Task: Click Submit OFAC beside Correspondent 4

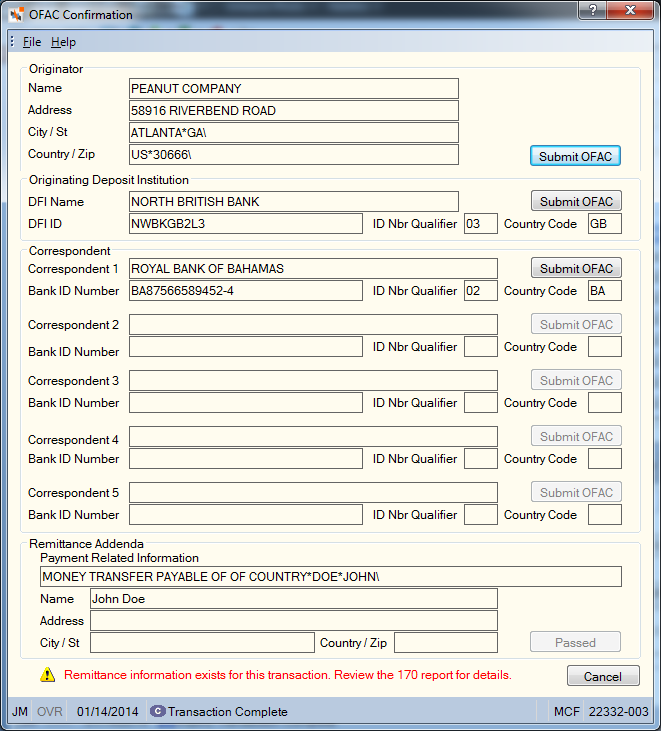Action: point(576,436)
